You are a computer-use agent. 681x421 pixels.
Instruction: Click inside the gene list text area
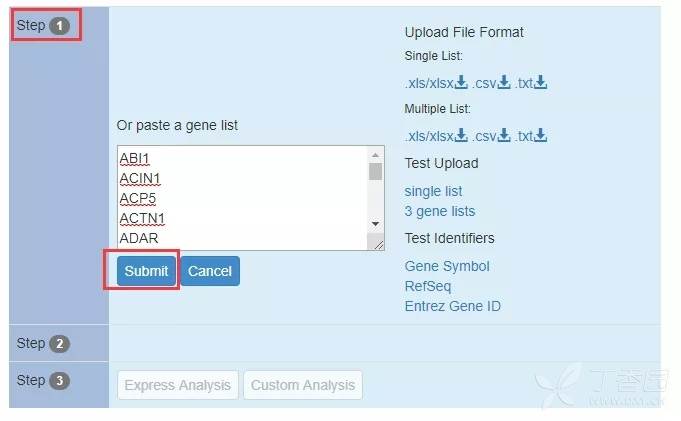click(x=243, y=198)
